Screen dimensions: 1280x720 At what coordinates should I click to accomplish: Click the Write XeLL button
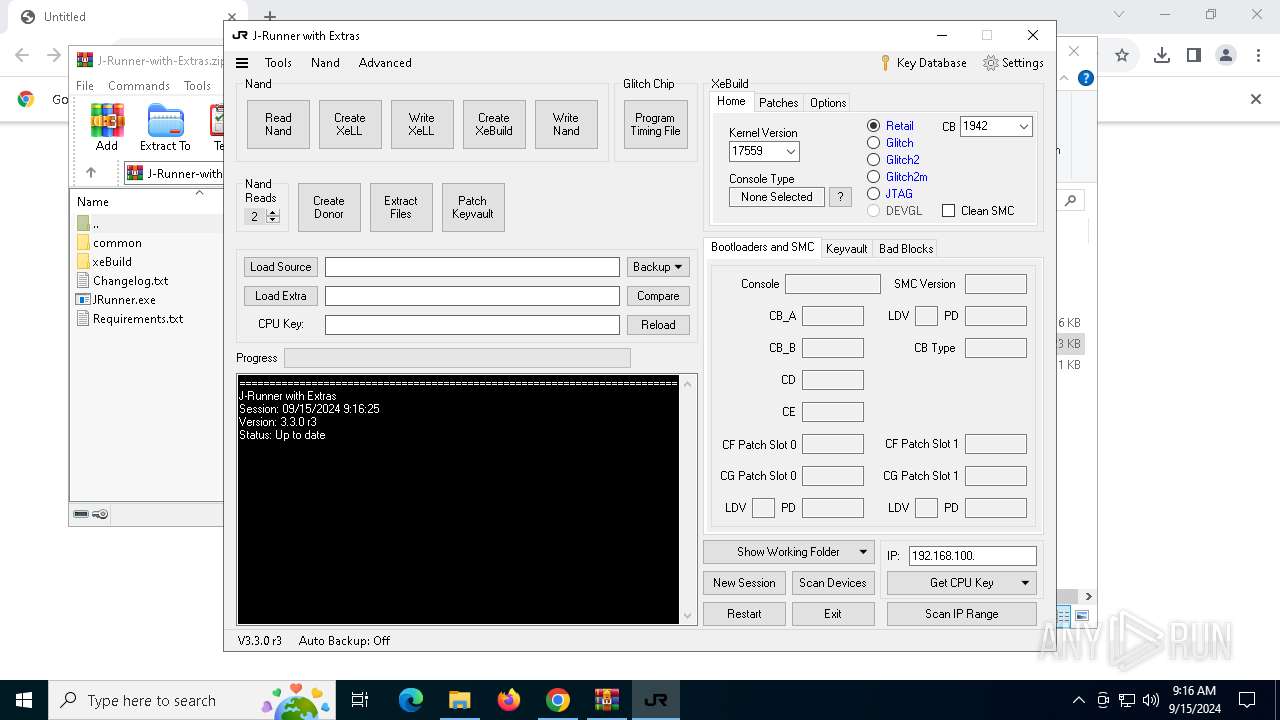tap(422, 125)
